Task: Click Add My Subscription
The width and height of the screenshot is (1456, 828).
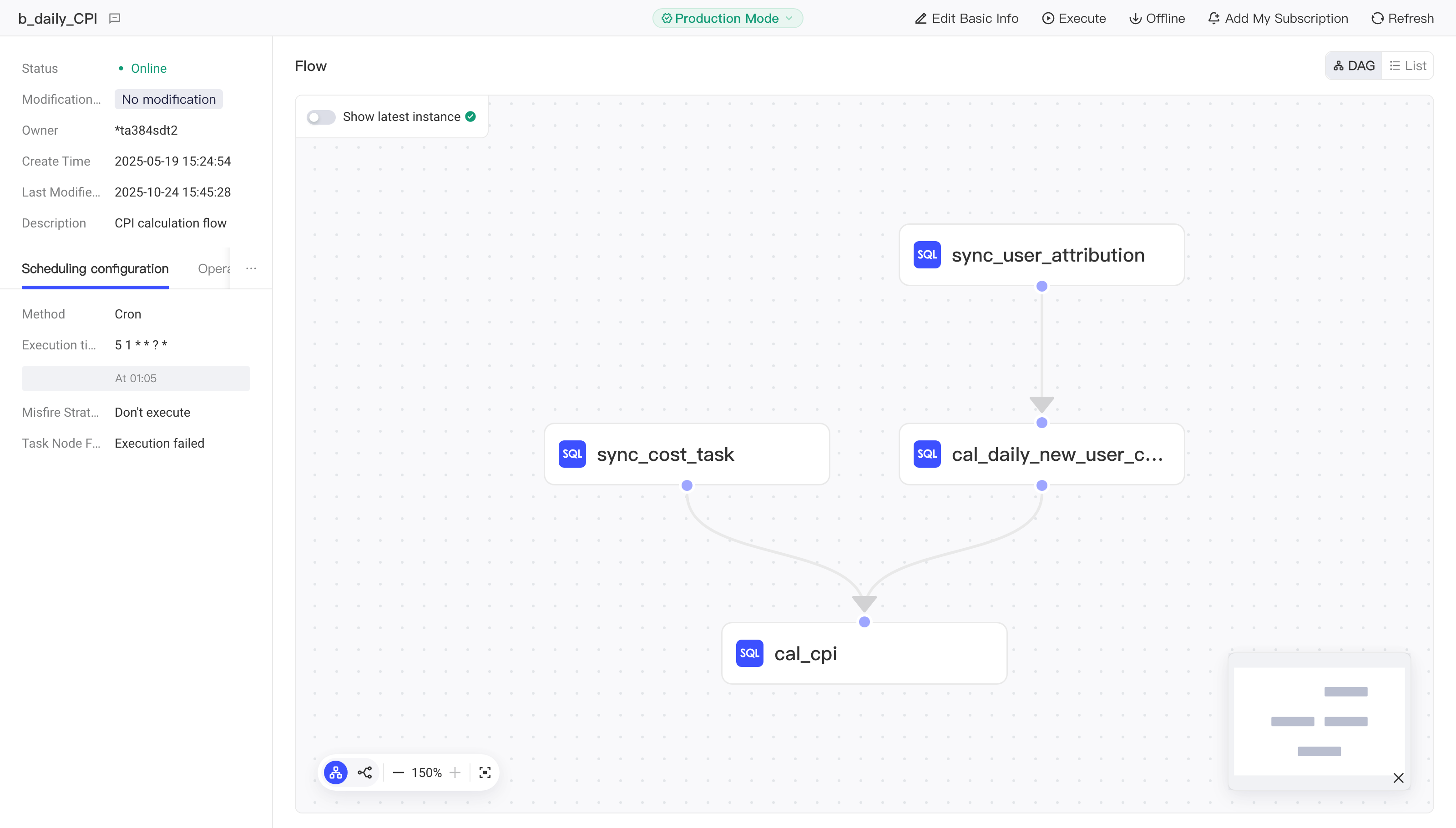Action: tap(1278, 18)
